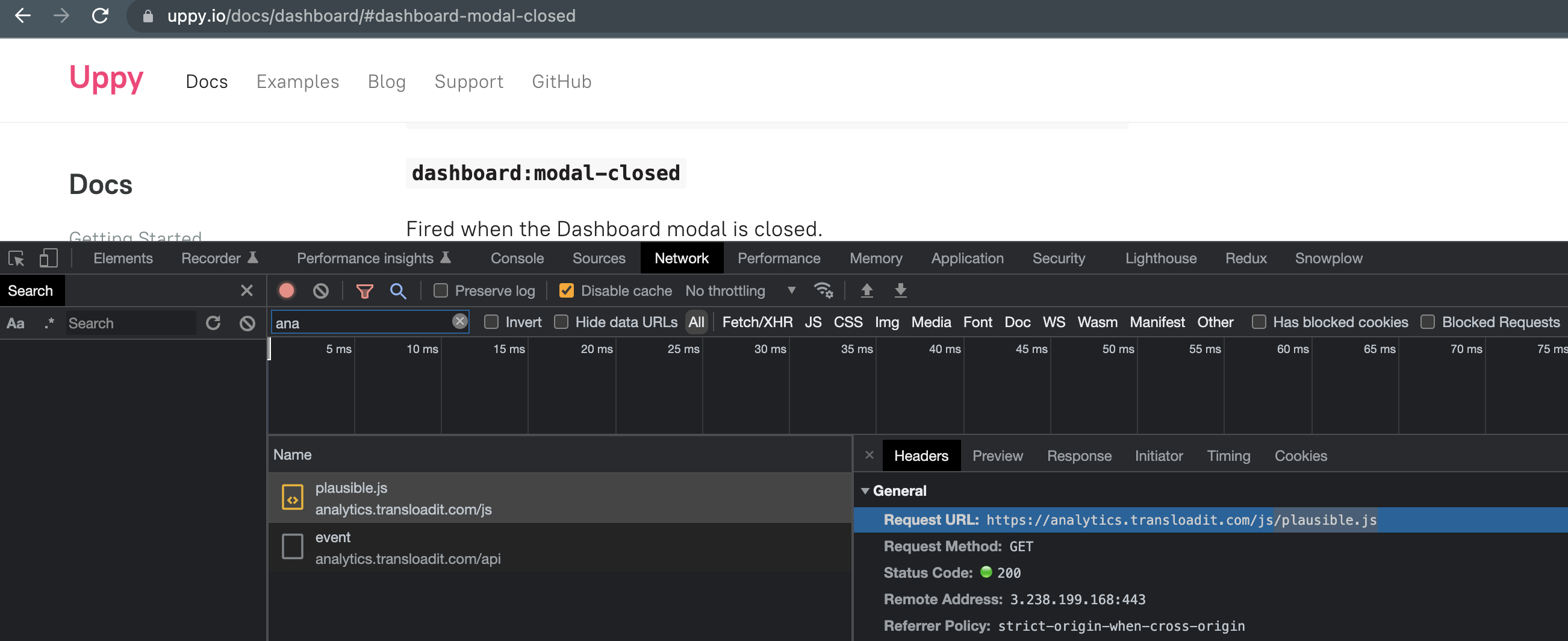Toggle the device toolbar icon

tap(48, 258)
